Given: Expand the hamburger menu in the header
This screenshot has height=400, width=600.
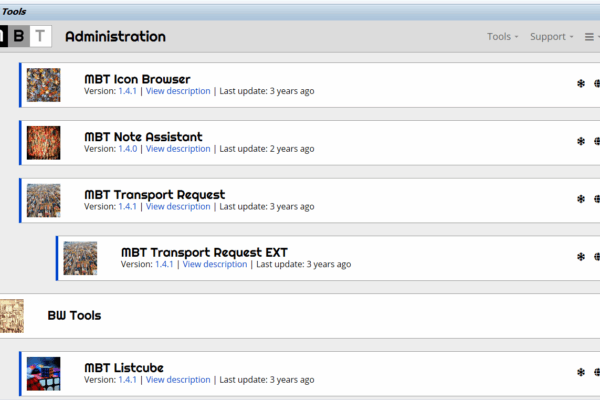Looking at the screenshot, I should 591,37.
